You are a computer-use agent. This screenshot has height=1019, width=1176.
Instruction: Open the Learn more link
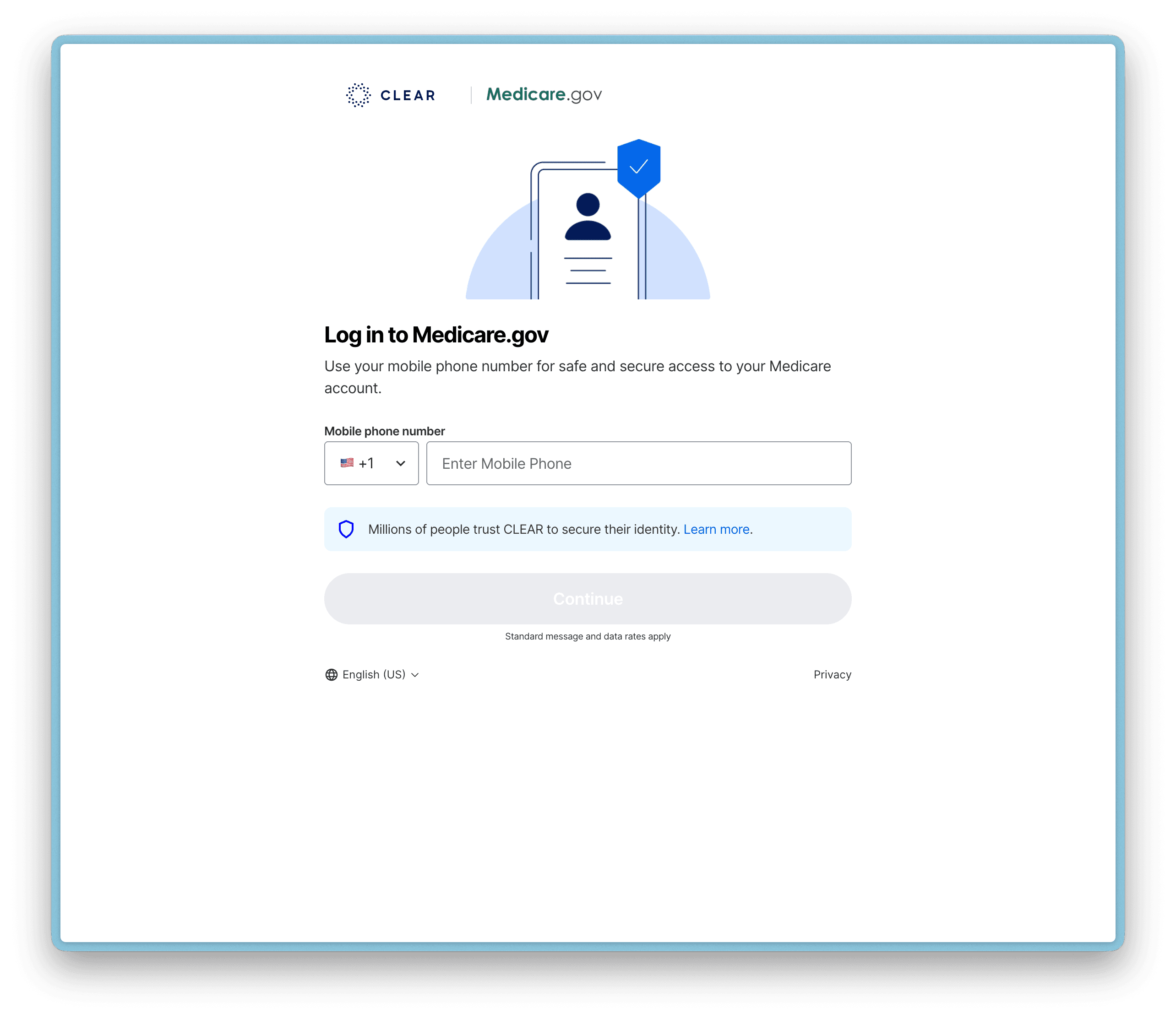[x=717, y=529]
